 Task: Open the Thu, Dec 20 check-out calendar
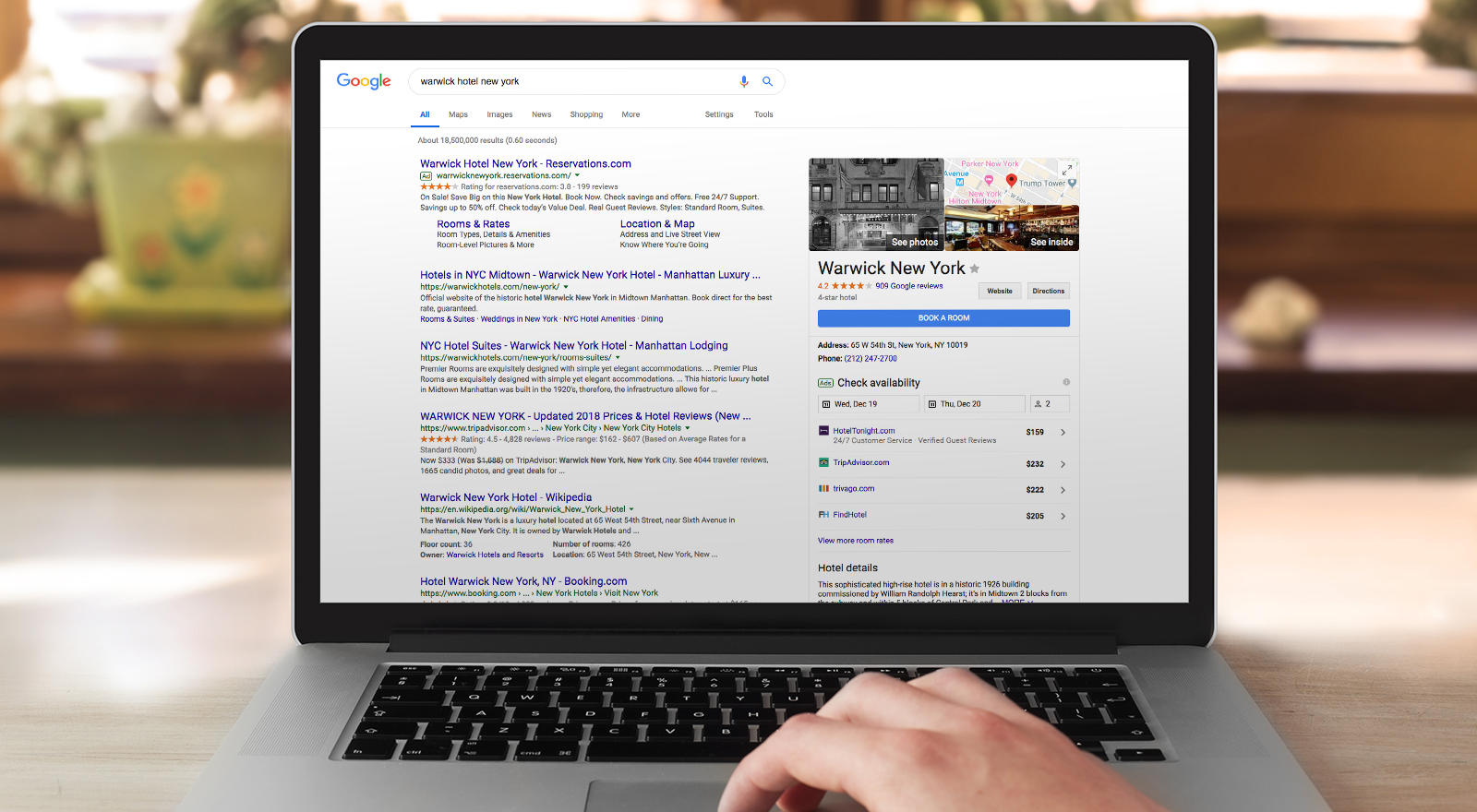975,404
